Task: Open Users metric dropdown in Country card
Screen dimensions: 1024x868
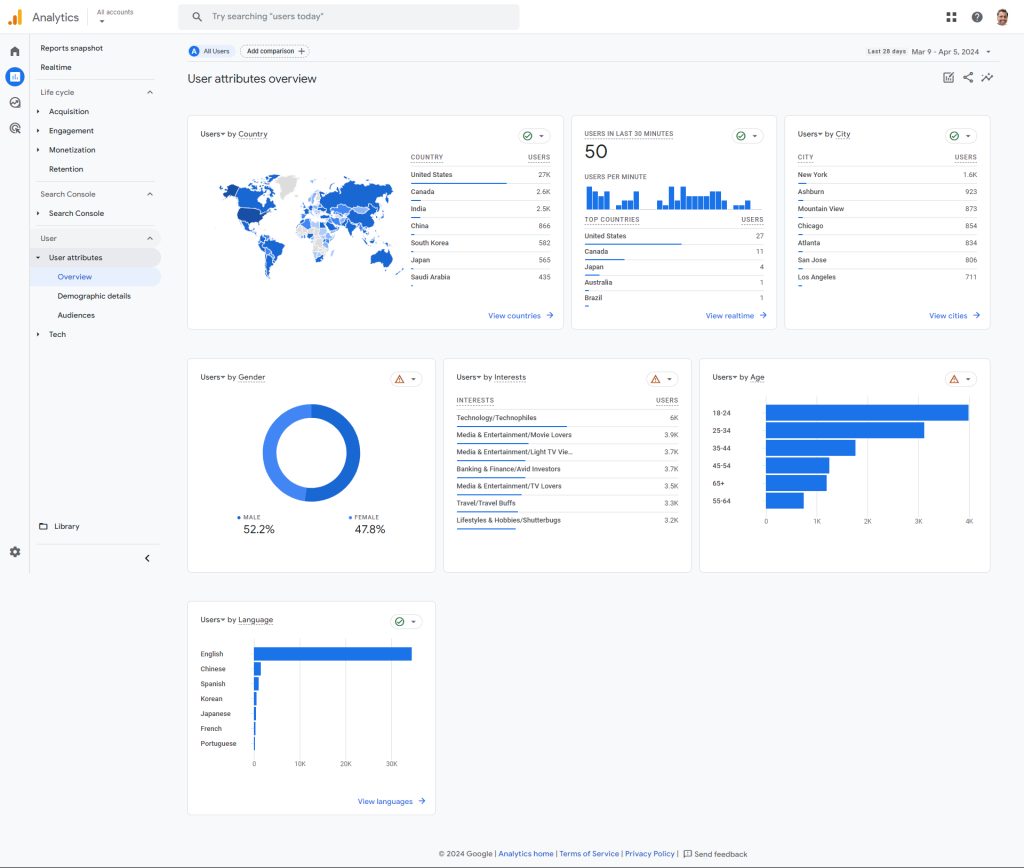Action: click(x=212, y=134)
